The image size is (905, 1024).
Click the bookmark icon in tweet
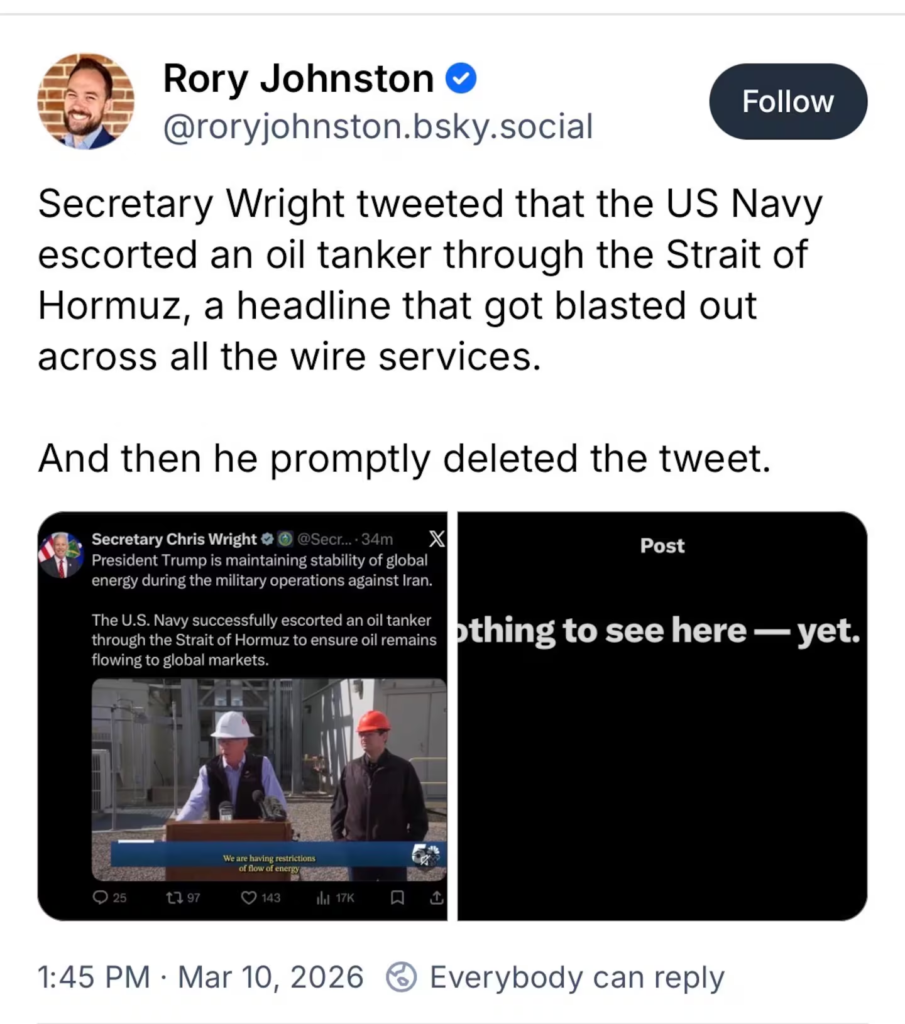click(x=397, y=897)
